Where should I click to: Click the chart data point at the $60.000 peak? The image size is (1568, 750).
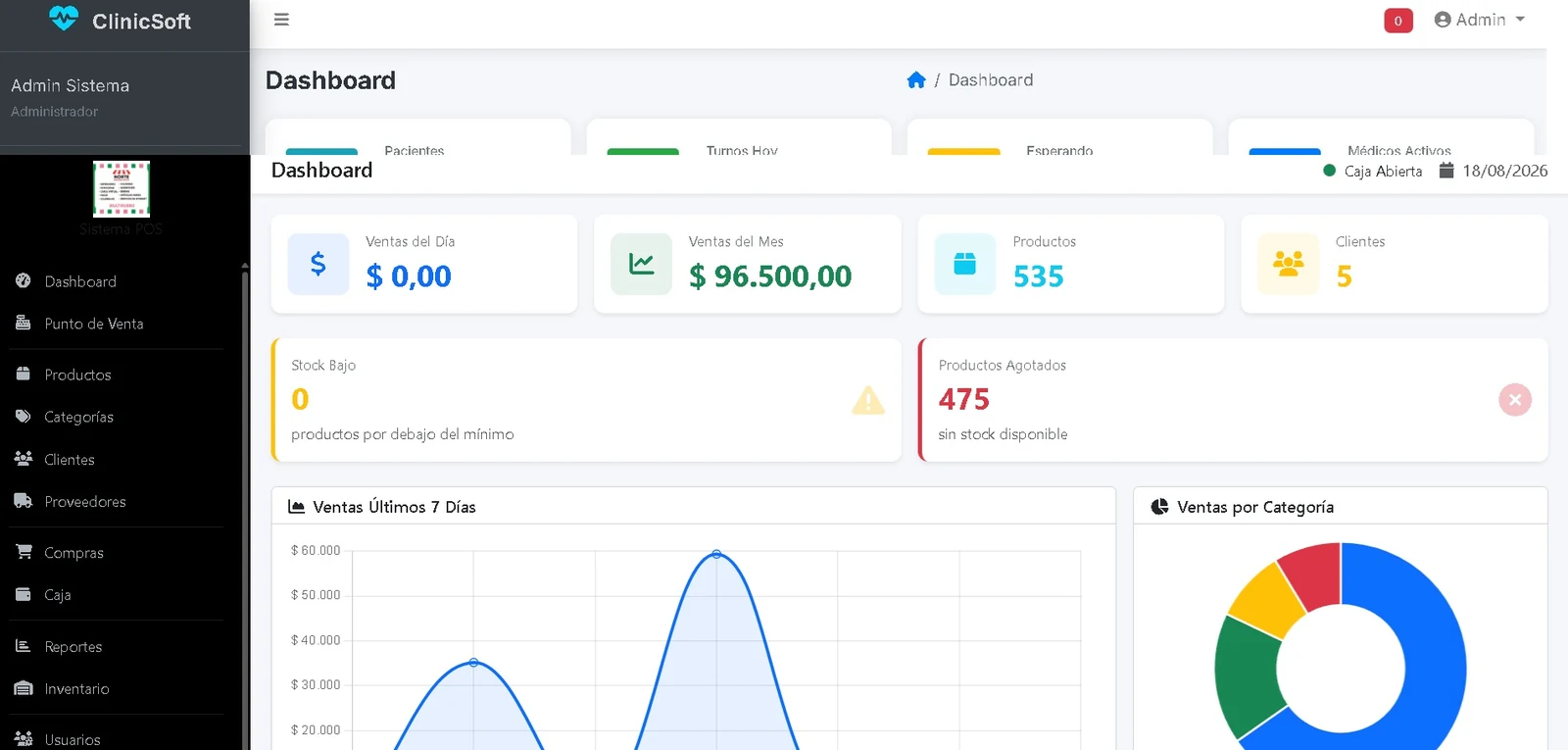[x=716, y=554]
